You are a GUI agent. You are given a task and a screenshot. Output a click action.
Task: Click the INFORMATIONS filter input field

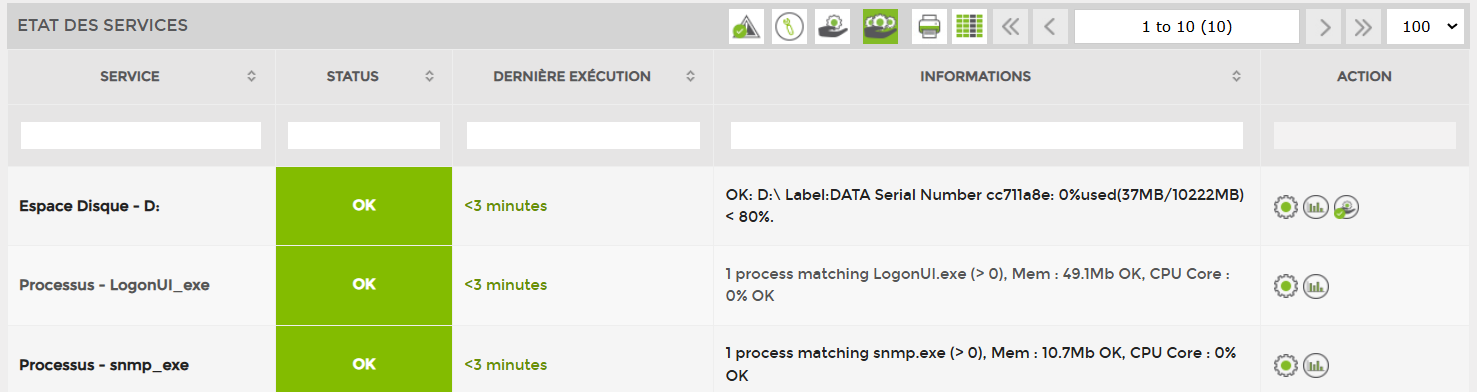(x=987, y=135)
